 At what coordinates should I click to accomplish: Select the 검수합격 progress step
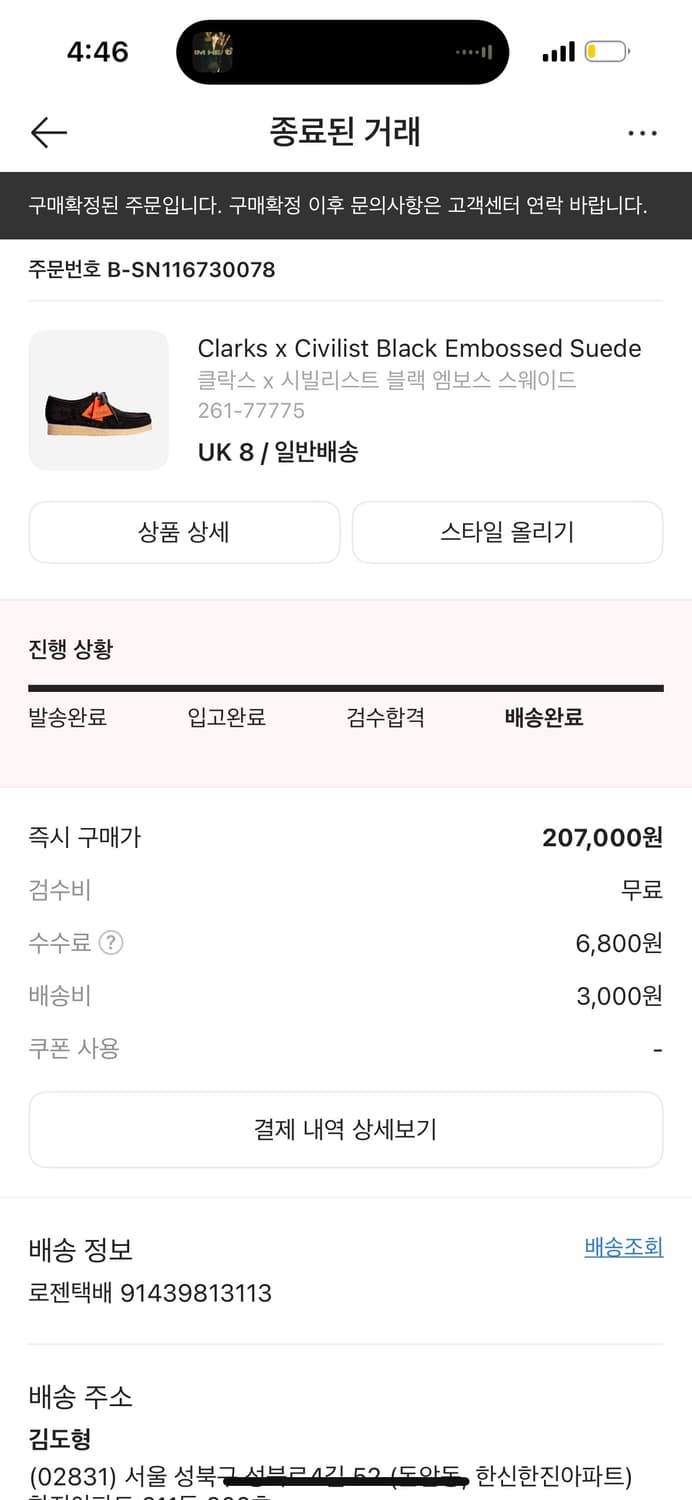coord(386,717)
